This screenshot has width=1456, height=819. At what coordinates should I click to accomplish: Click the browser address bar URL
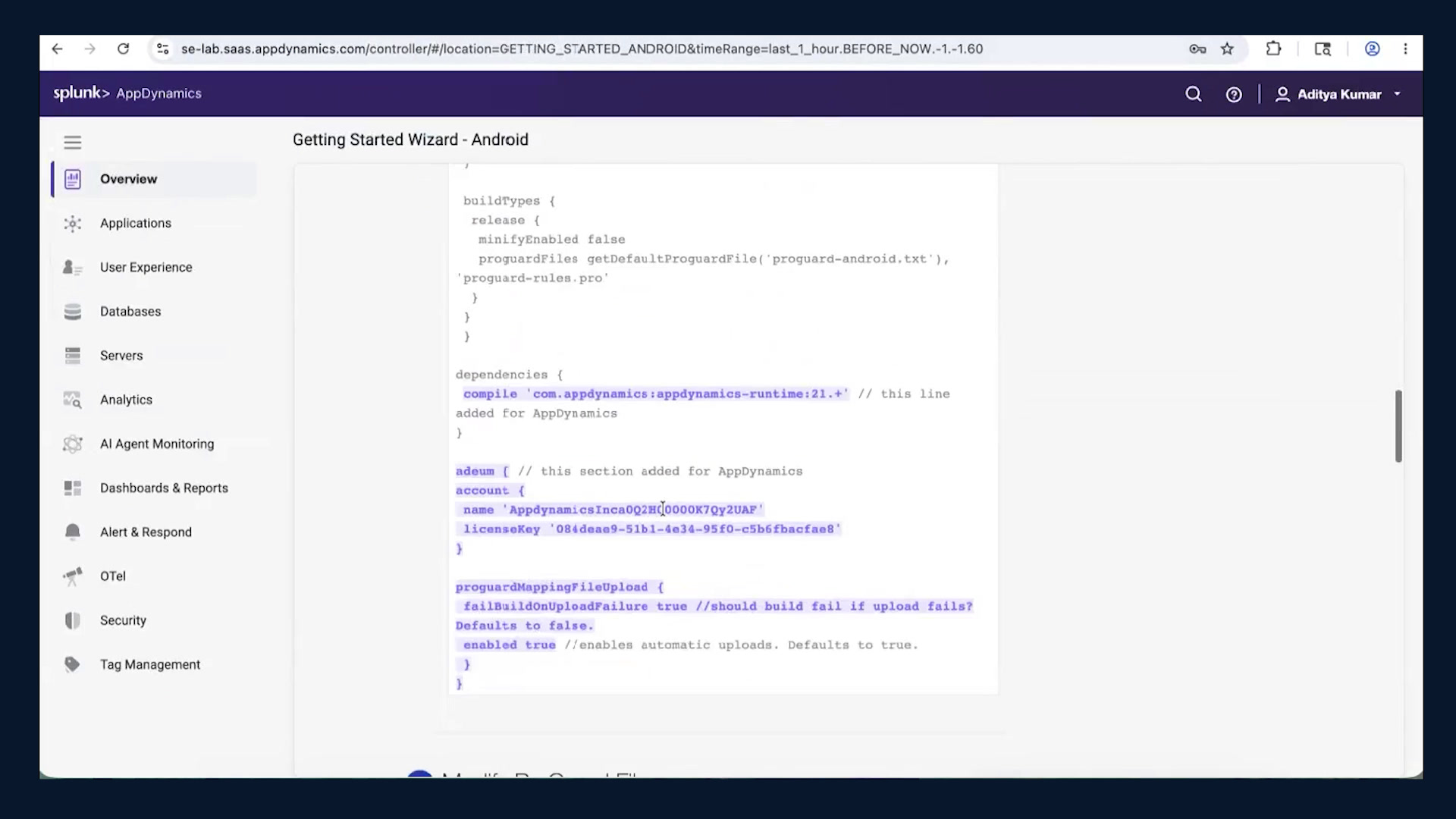pos(582,49)
